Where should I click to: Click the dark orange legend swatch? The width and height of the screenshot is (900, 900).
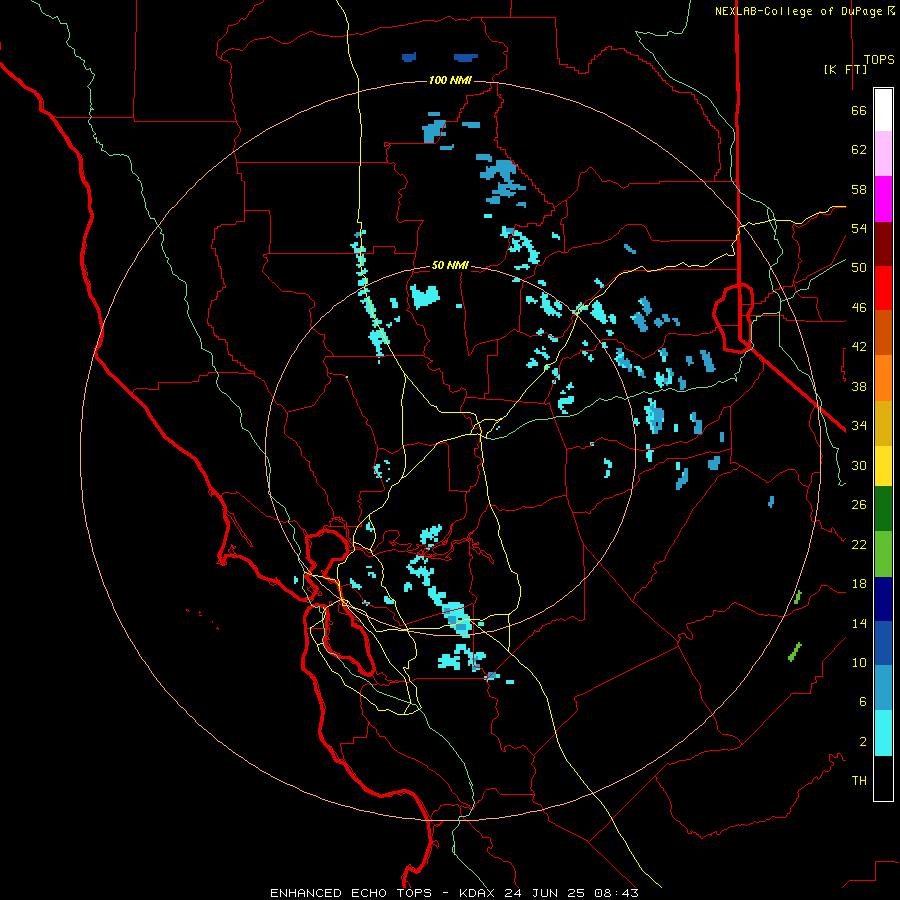pos(883,333)
